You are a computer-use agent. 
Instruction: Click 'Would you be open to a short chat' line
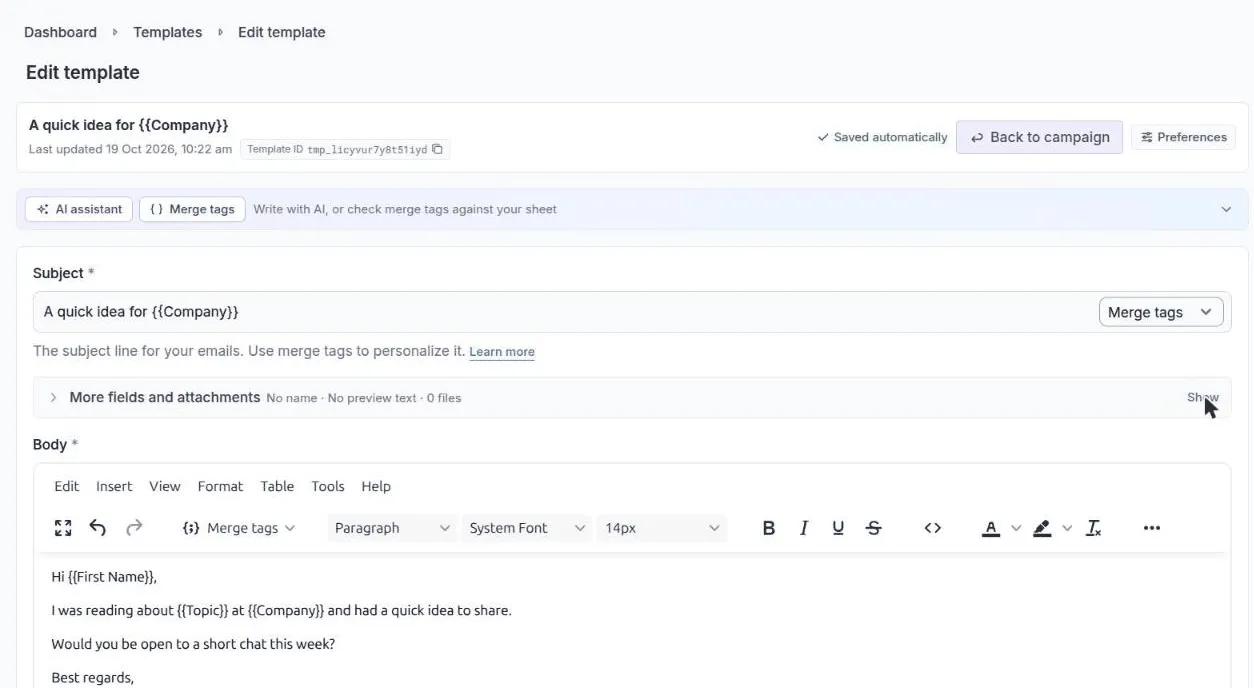coord(193,644)
